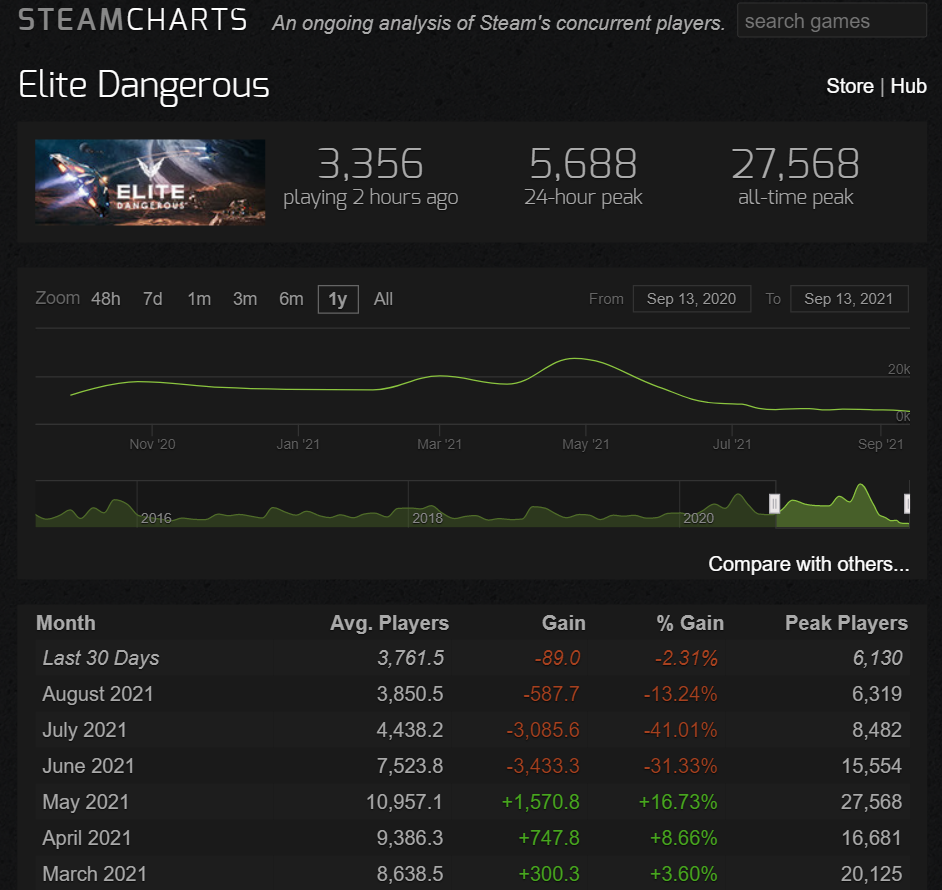
Task: Open the Hub link
Action: coord(908,86)
